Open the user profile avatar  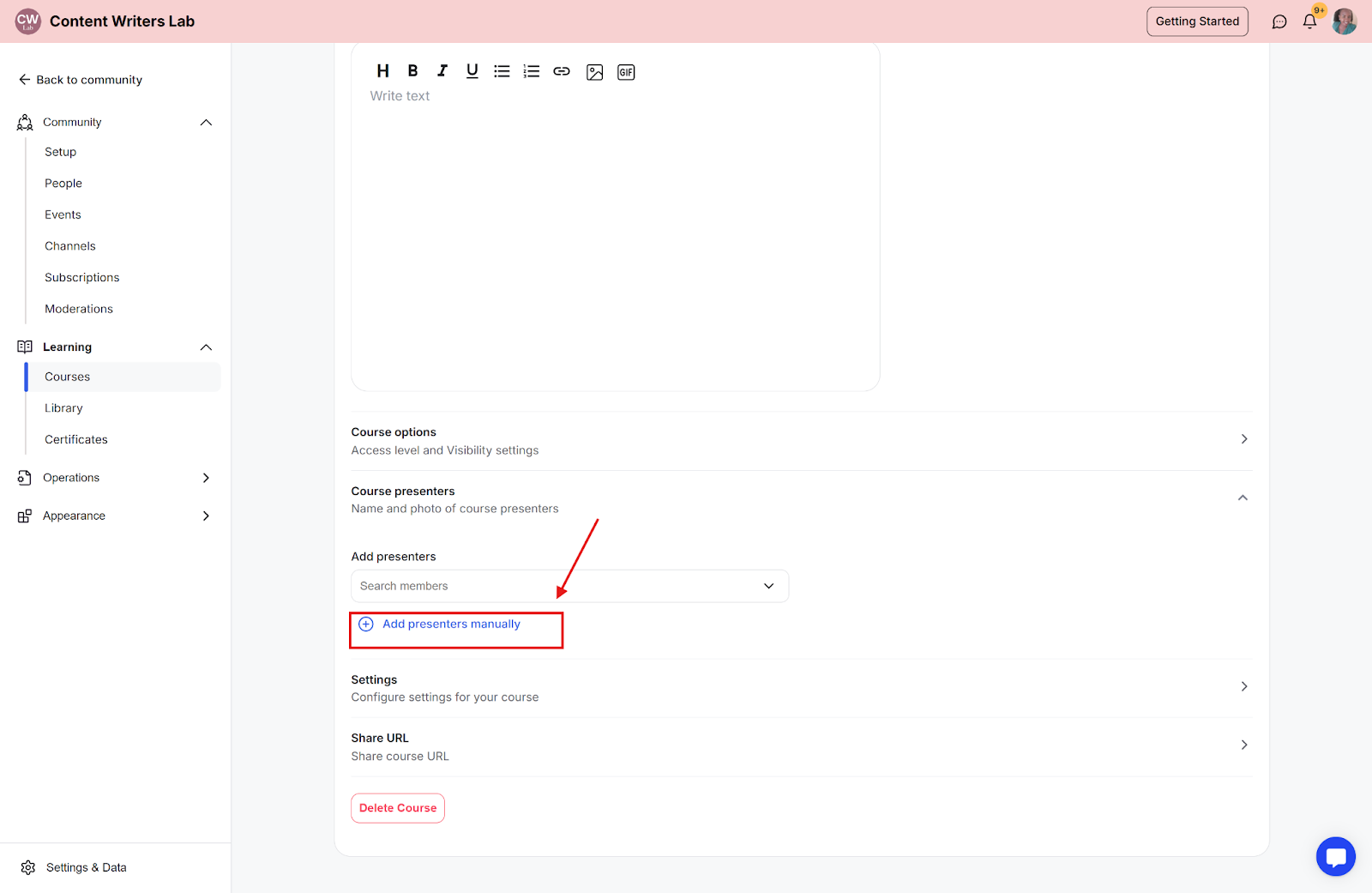tap(1345, 21)
